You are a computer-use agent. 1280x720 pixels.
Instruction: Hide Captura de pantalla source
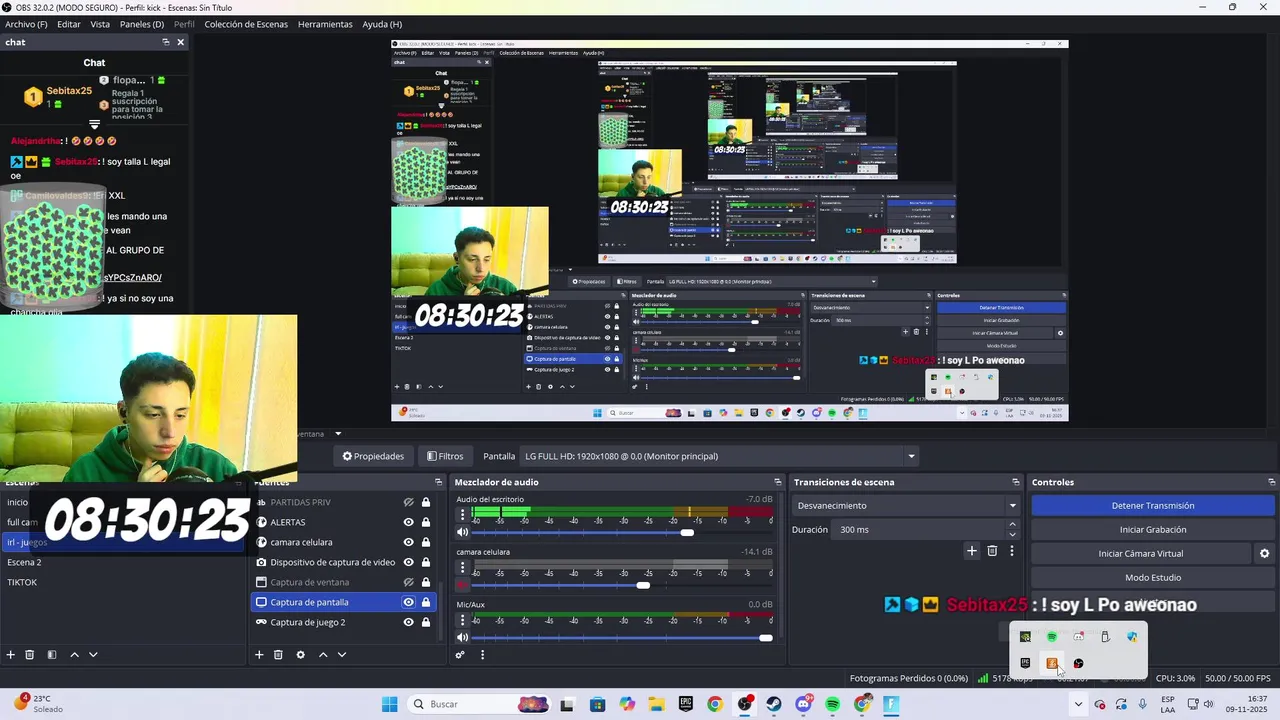[x=408, y=602]
